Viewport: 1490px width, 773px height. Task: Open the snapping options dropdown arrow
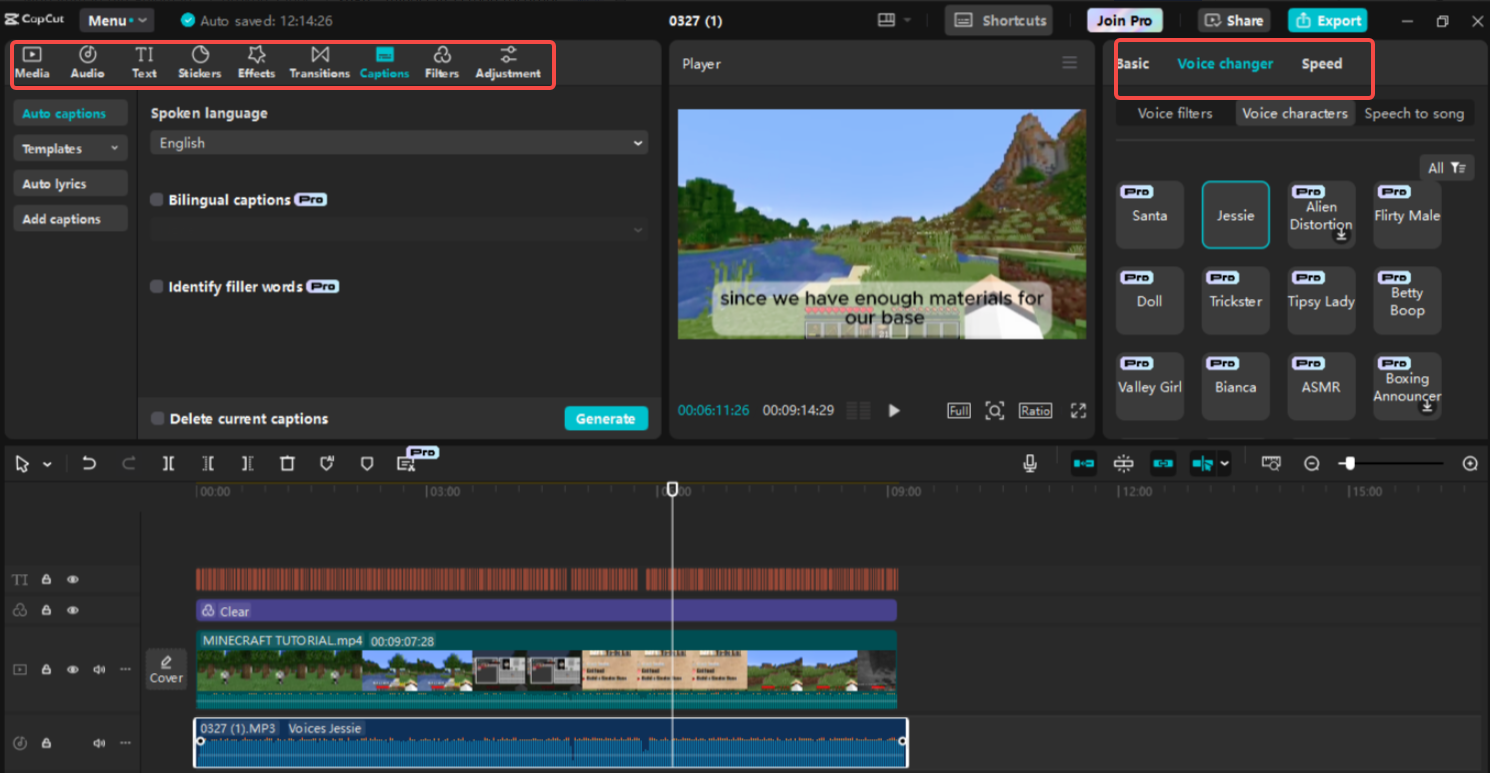1225,464
